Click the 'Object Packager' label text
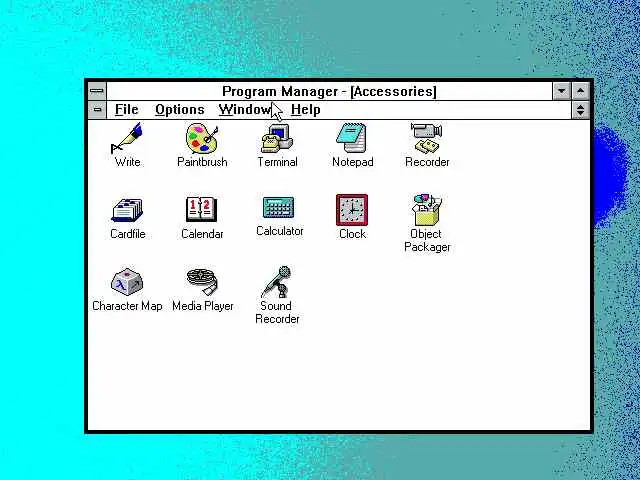The height and width of the screenshot is (480, 640). pyautogui.click(x=427, y=240)
